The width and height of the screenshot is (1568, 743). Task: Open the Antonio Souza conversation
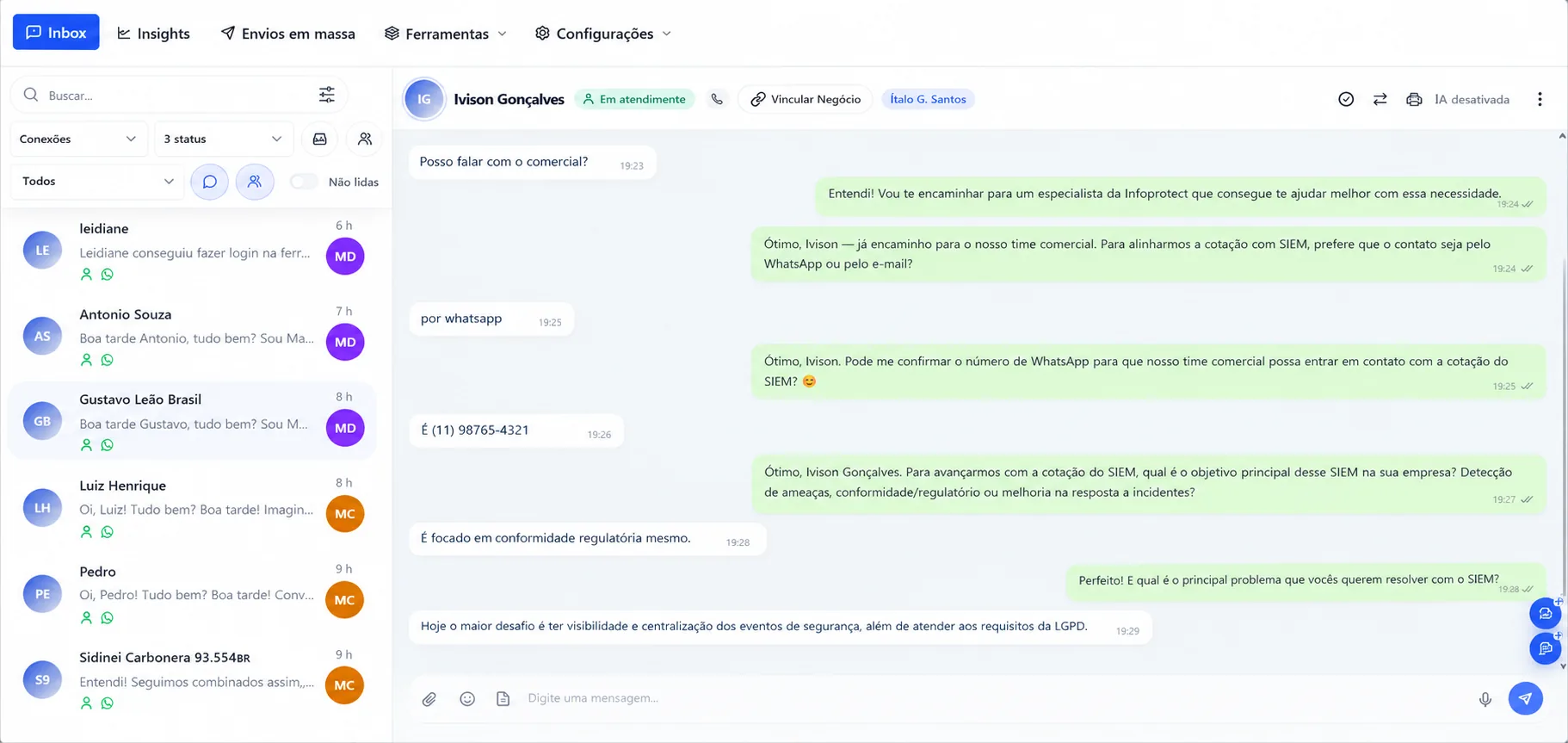click(193, 337)
